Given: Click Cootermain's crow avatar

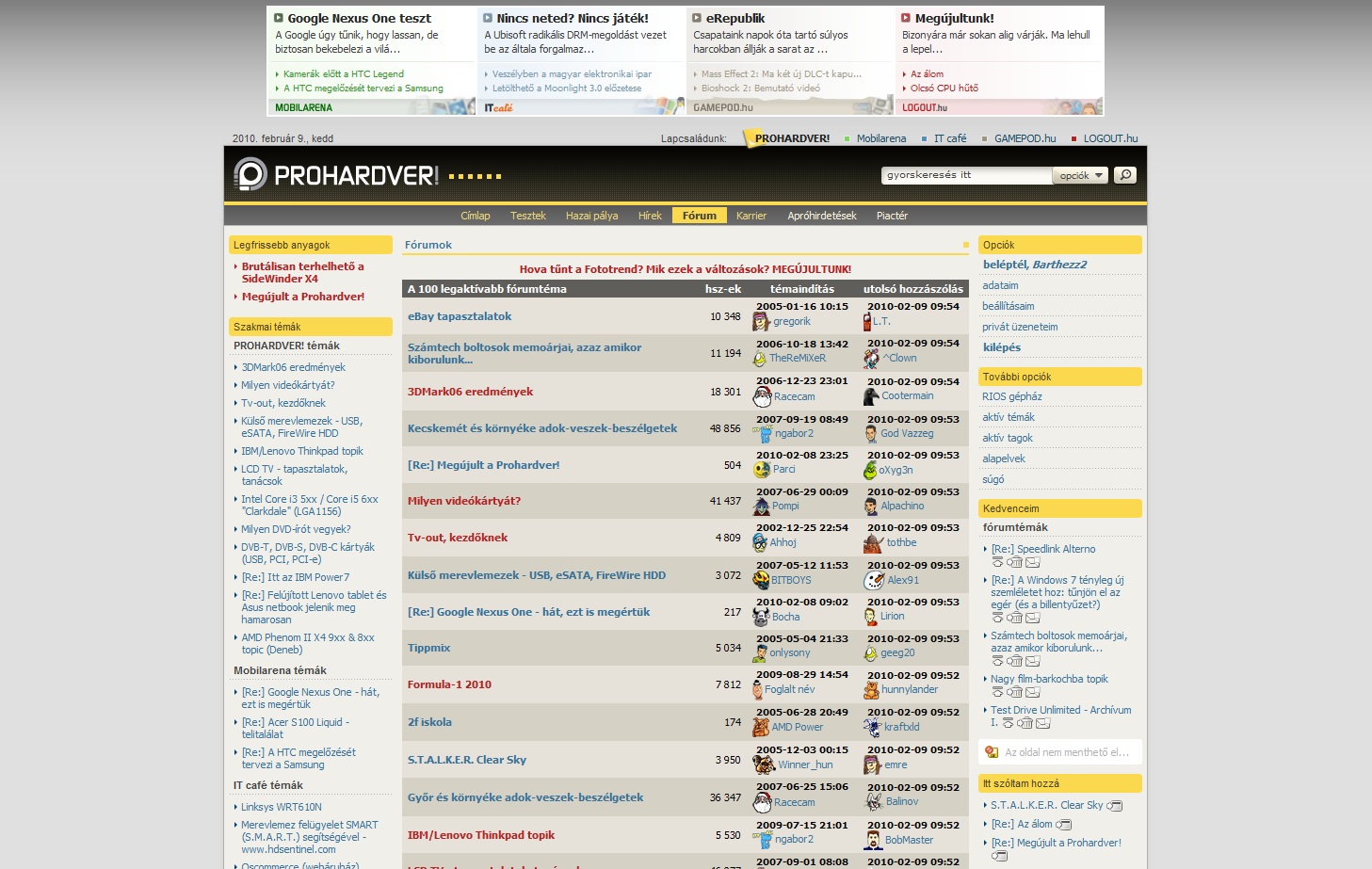Looking at the screenshot, I should click(x=871, y=395).
